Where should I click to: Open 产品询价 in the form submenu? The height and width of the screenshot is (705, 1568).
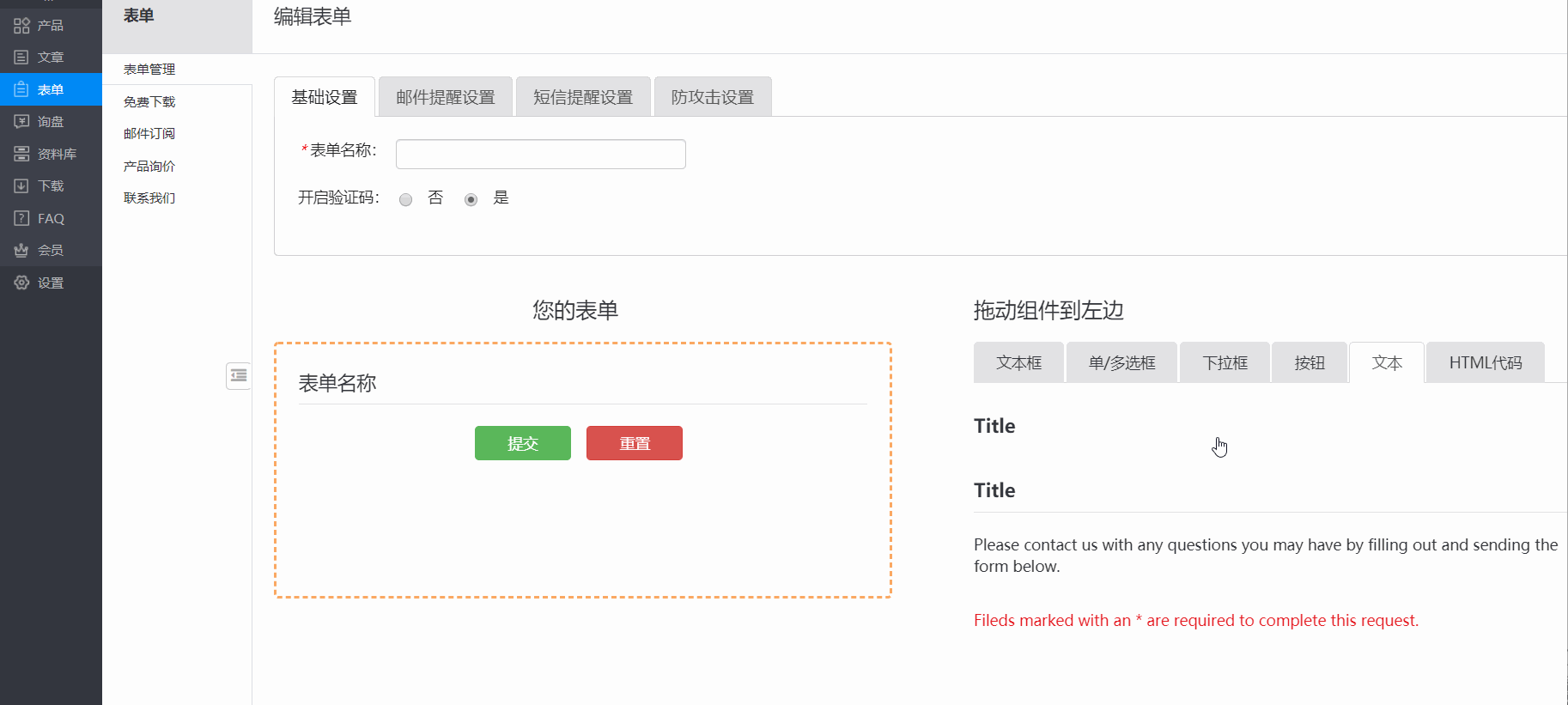tap(149, 166)
